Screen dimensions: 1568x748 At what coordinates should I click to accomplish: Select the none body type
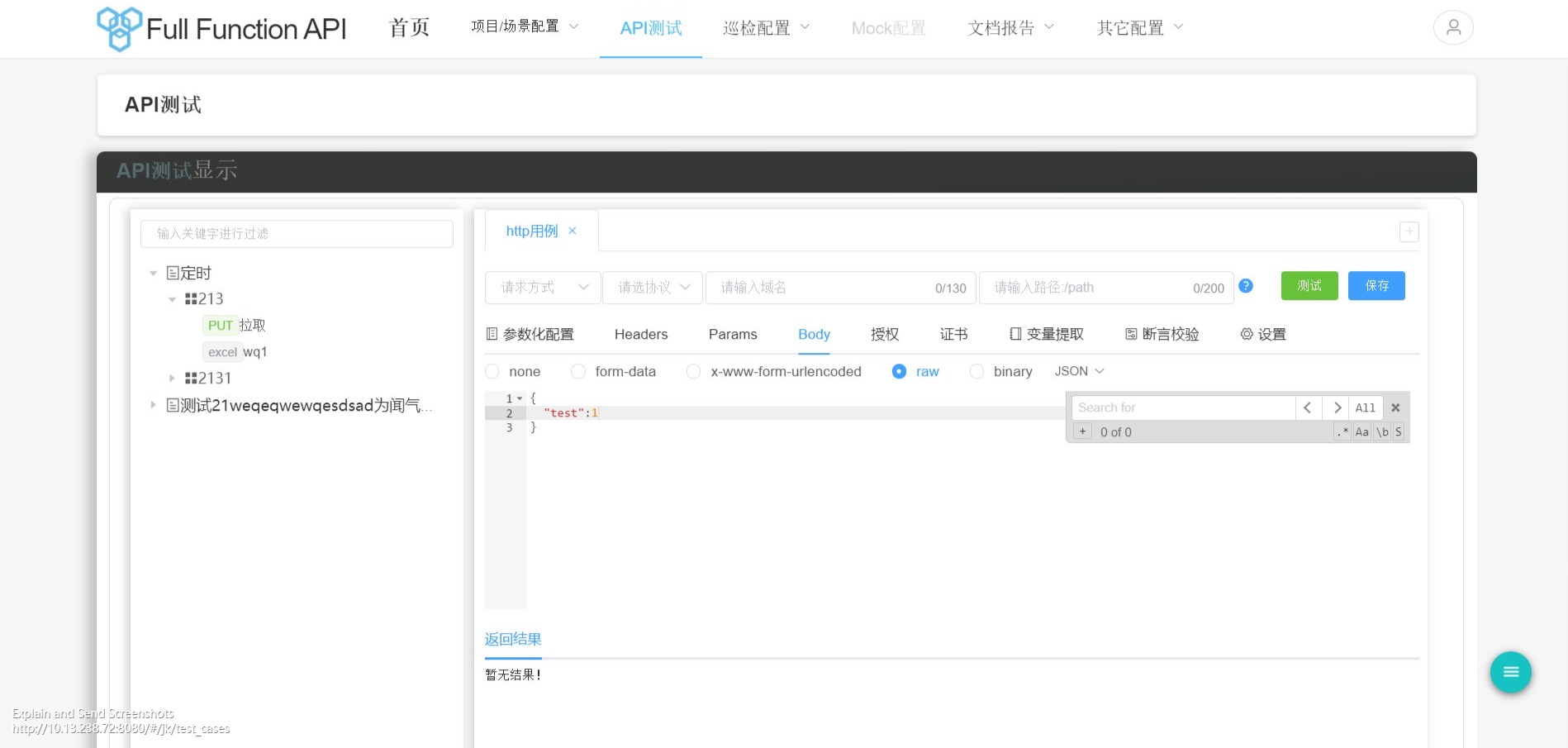click(x=513, y=372)
